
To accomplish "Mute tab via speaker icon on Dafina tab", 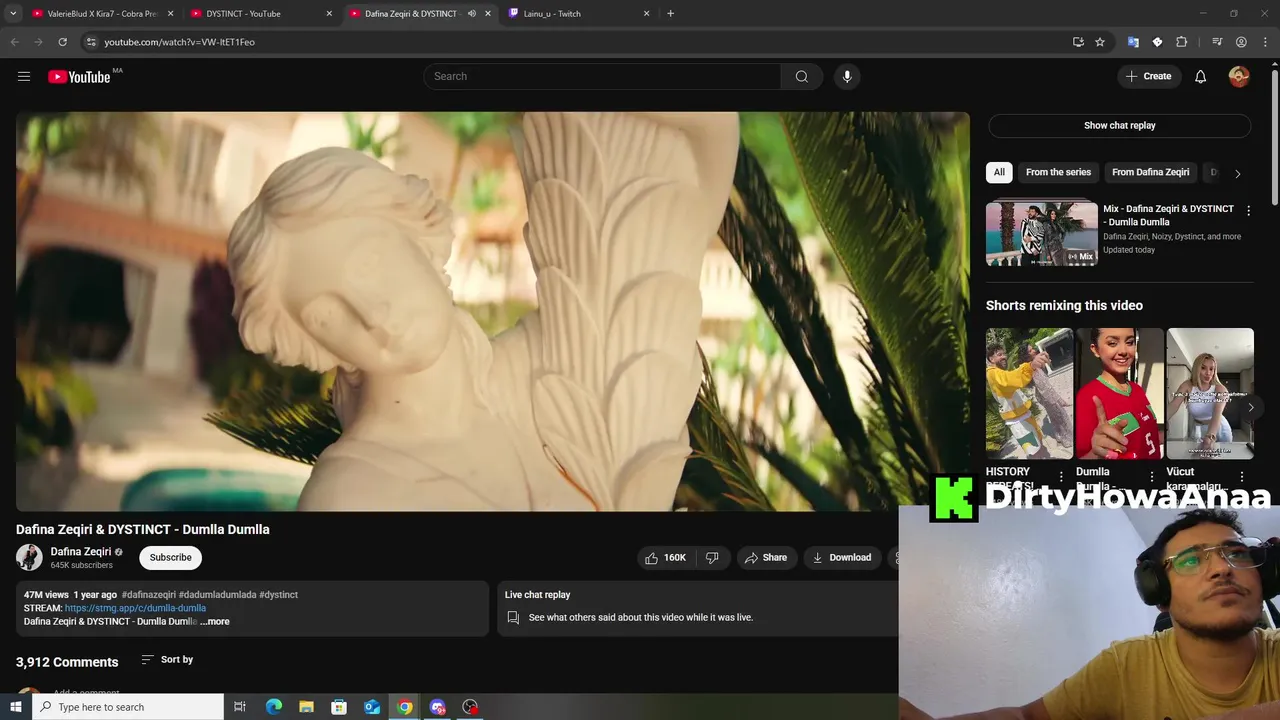I will point(471,14).
